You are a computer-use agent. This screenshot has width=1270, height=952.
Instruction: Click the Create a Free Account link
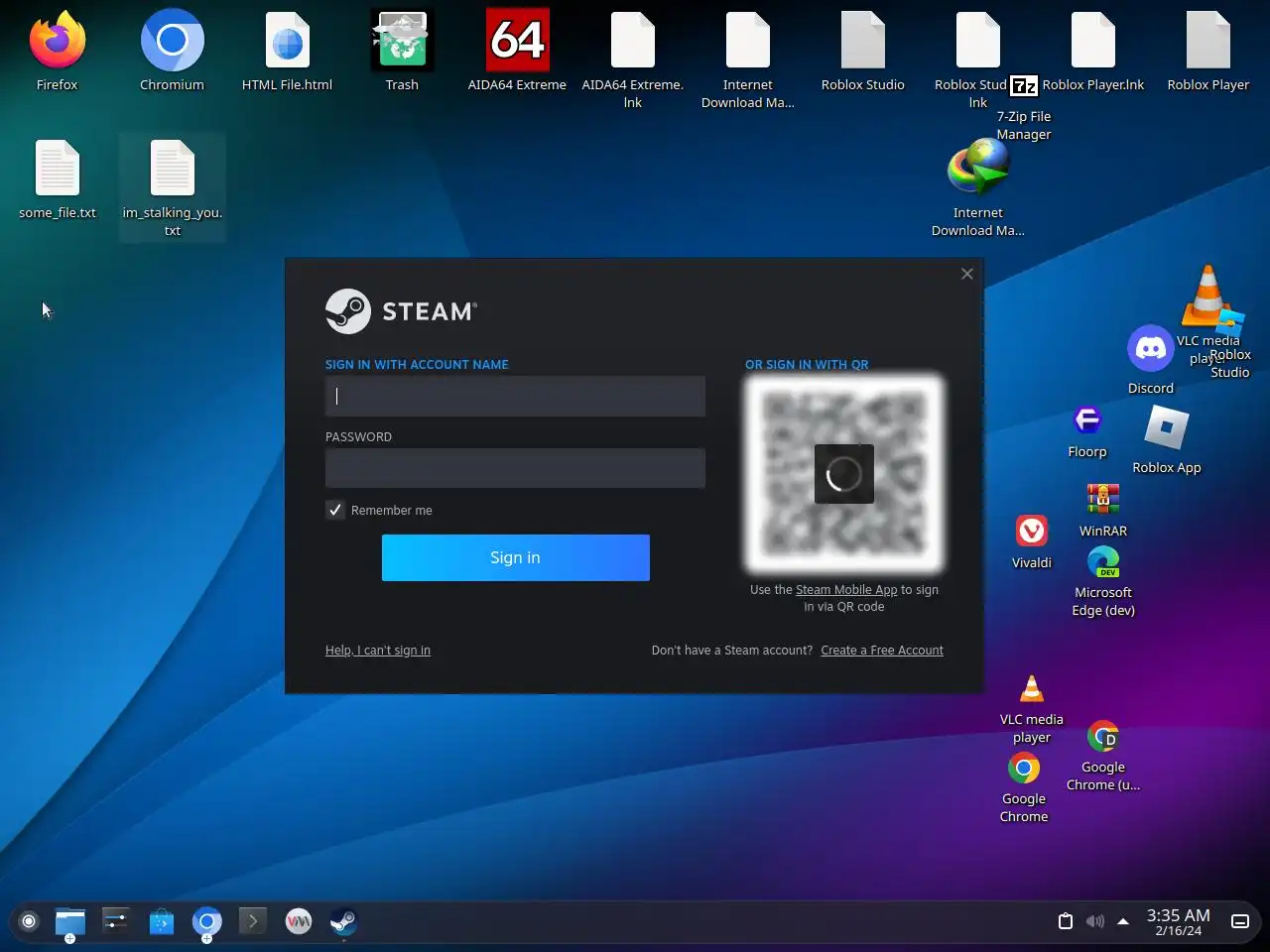pyautogui.click(x=882, y=651)
